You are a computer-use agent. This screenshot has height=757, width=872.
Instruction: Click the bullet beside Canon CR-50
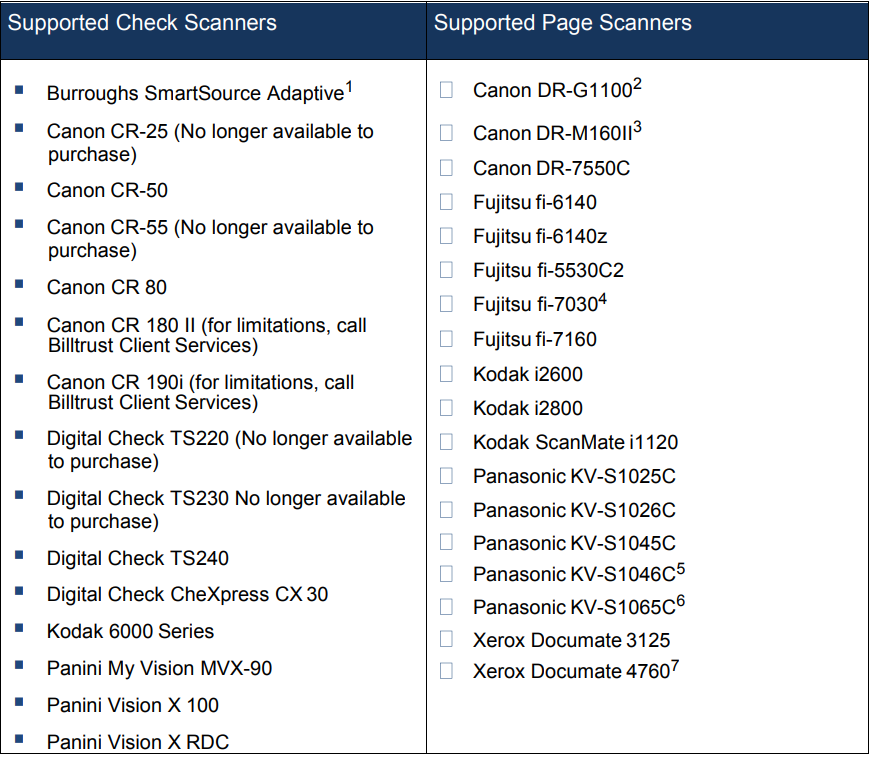coord(20,187)
